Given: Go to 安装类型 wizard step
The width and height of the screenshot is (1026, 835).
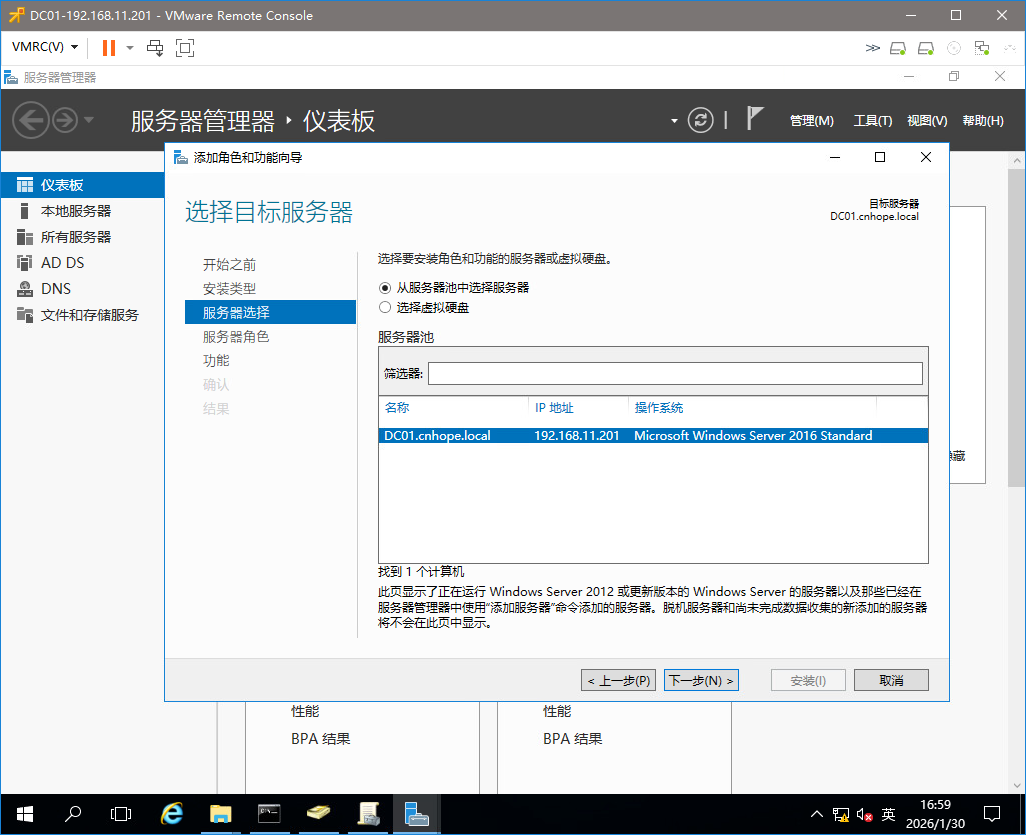Looking at the screenshot, I should point(229,289).
